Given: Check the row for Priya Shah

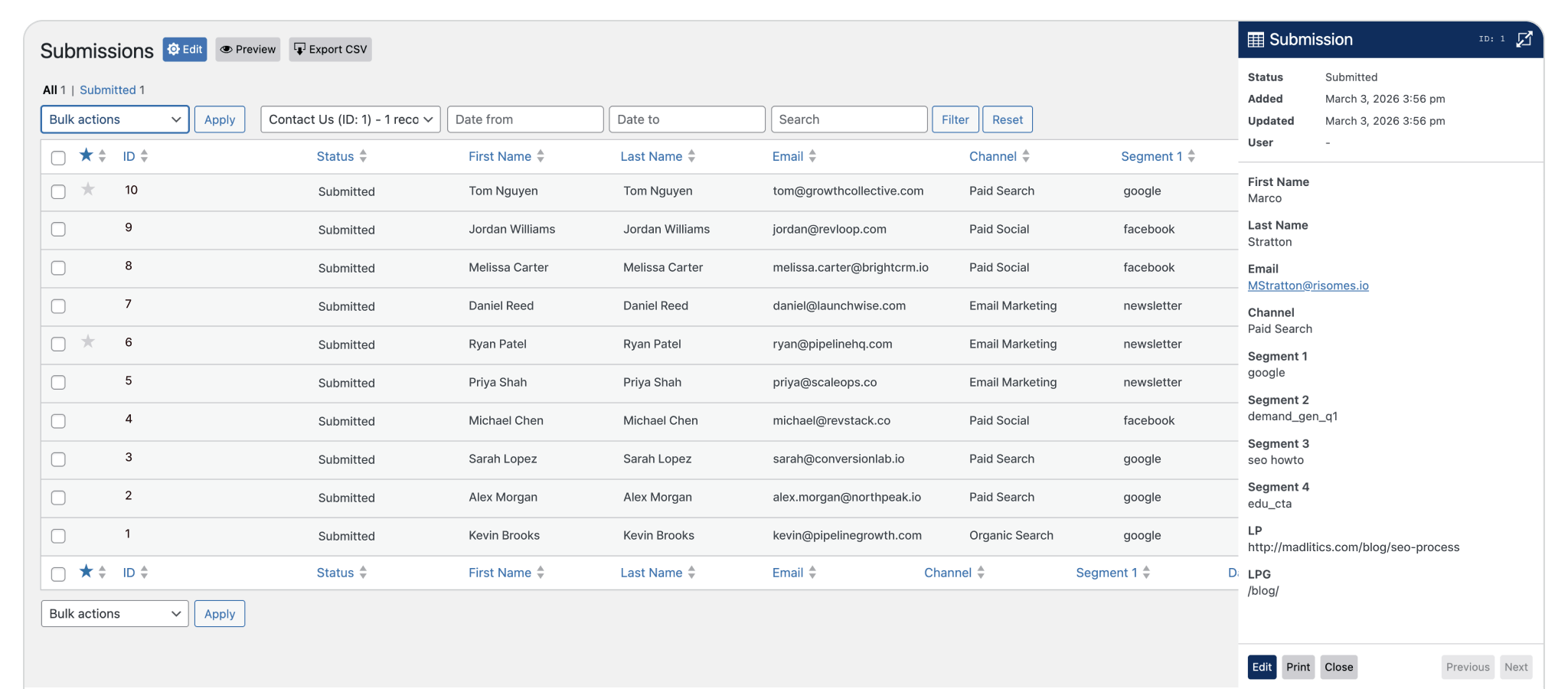Looking at the screenshot, I should tap(58, 383).
